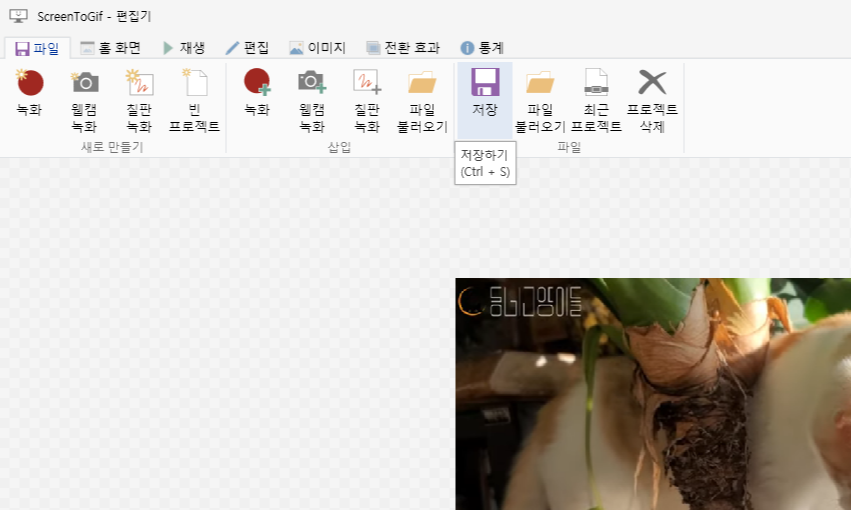Insert a webcam recording (웹캠 녹화) in 삽입 group

point(312,100)
